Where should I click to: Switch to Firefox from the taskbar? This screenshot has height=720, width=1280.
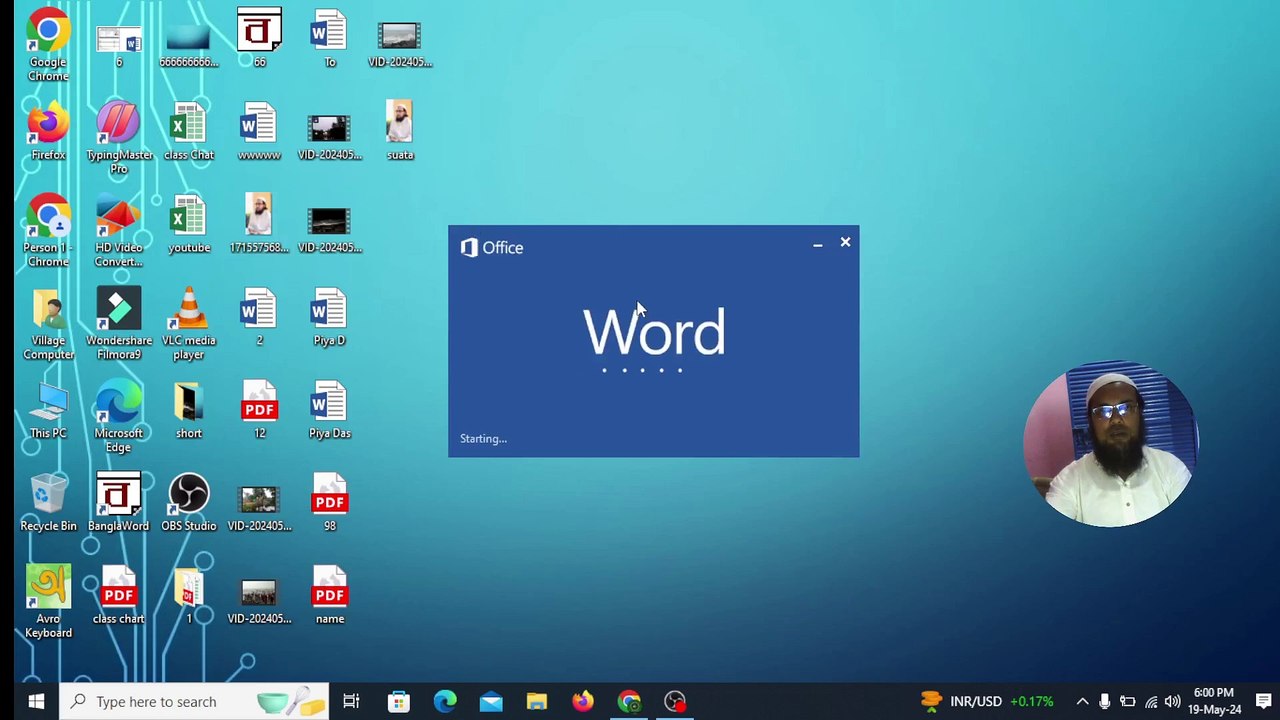(583, 701)
